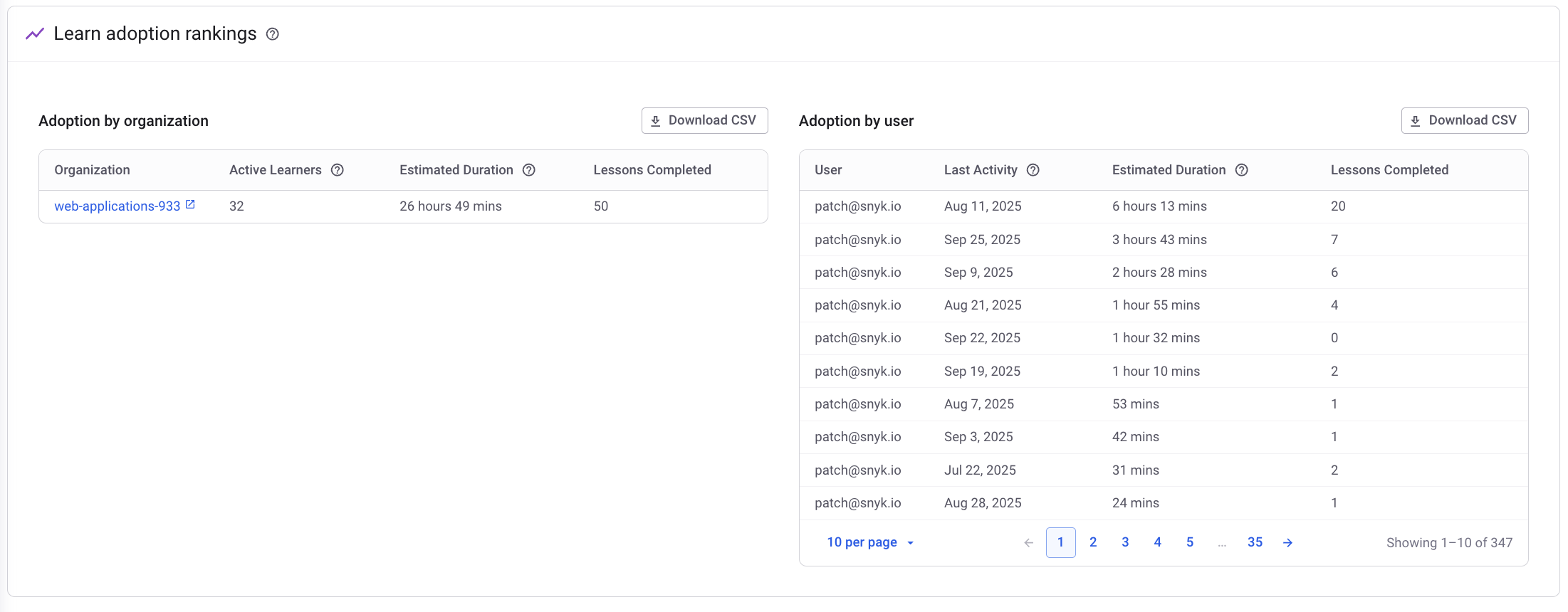Download CSV for Adoption by organization

tap(705, 120)
